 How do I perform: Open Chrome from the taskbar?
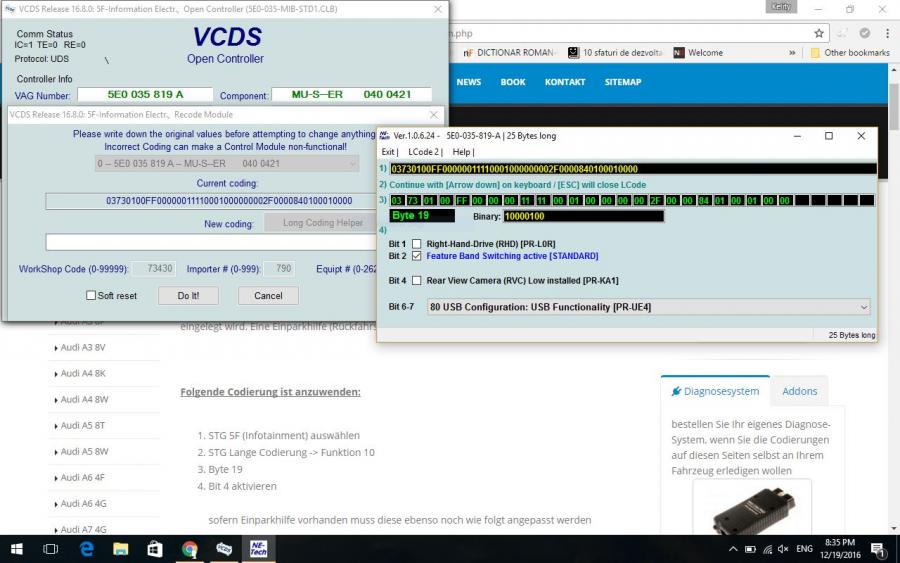(190, 549)
